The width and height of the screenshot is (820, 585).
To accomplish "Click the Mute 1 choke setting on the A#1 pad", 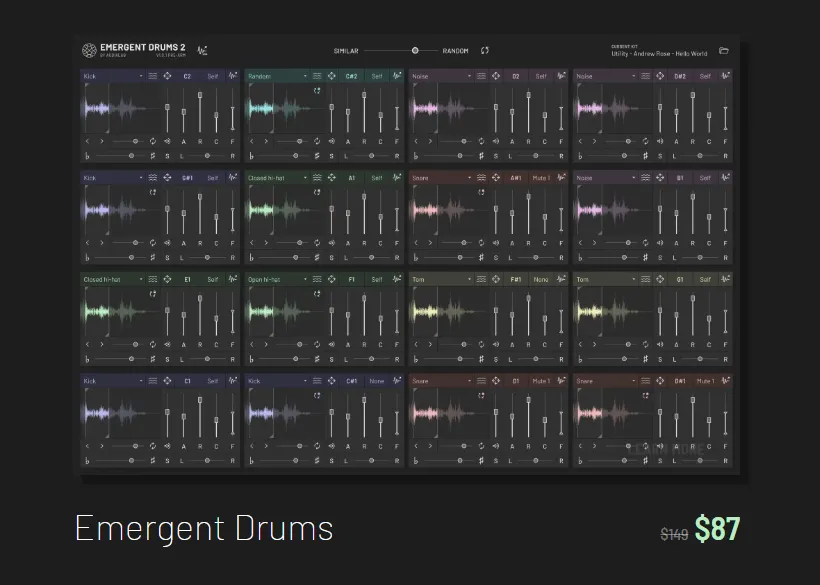I will pos(541,178).
